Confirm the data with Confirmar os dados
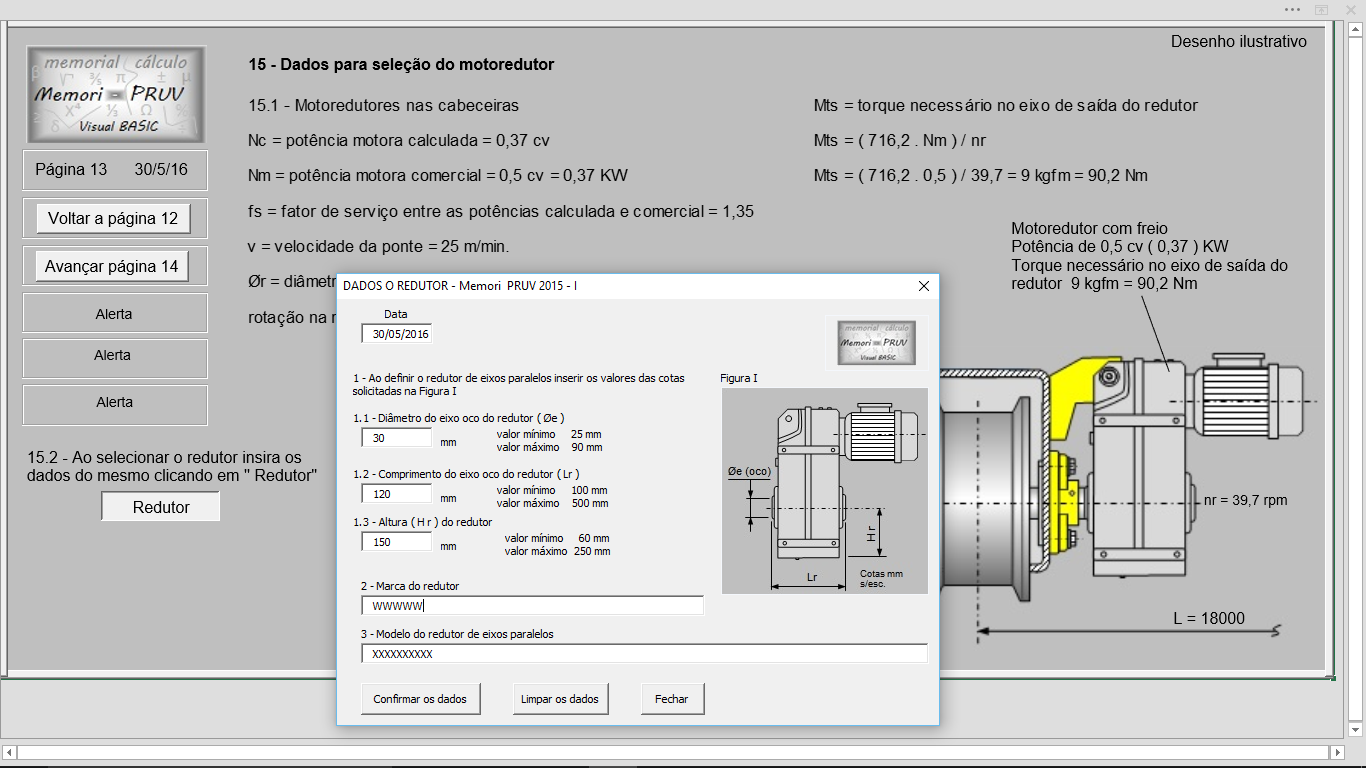This screenshot has width=1366, height=768. pos(420,699)
